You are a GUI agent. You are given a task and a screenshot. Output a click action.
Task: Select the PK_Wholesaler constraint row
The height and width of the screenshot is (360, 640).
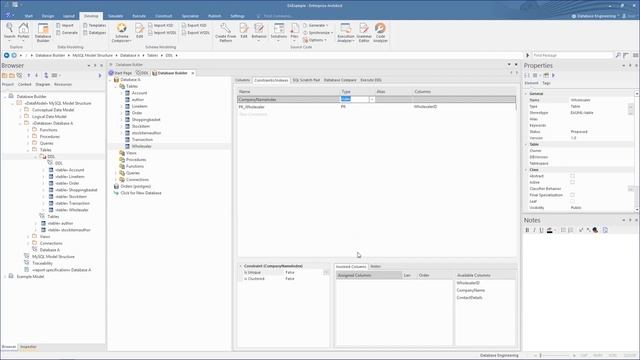coord(376,107)
